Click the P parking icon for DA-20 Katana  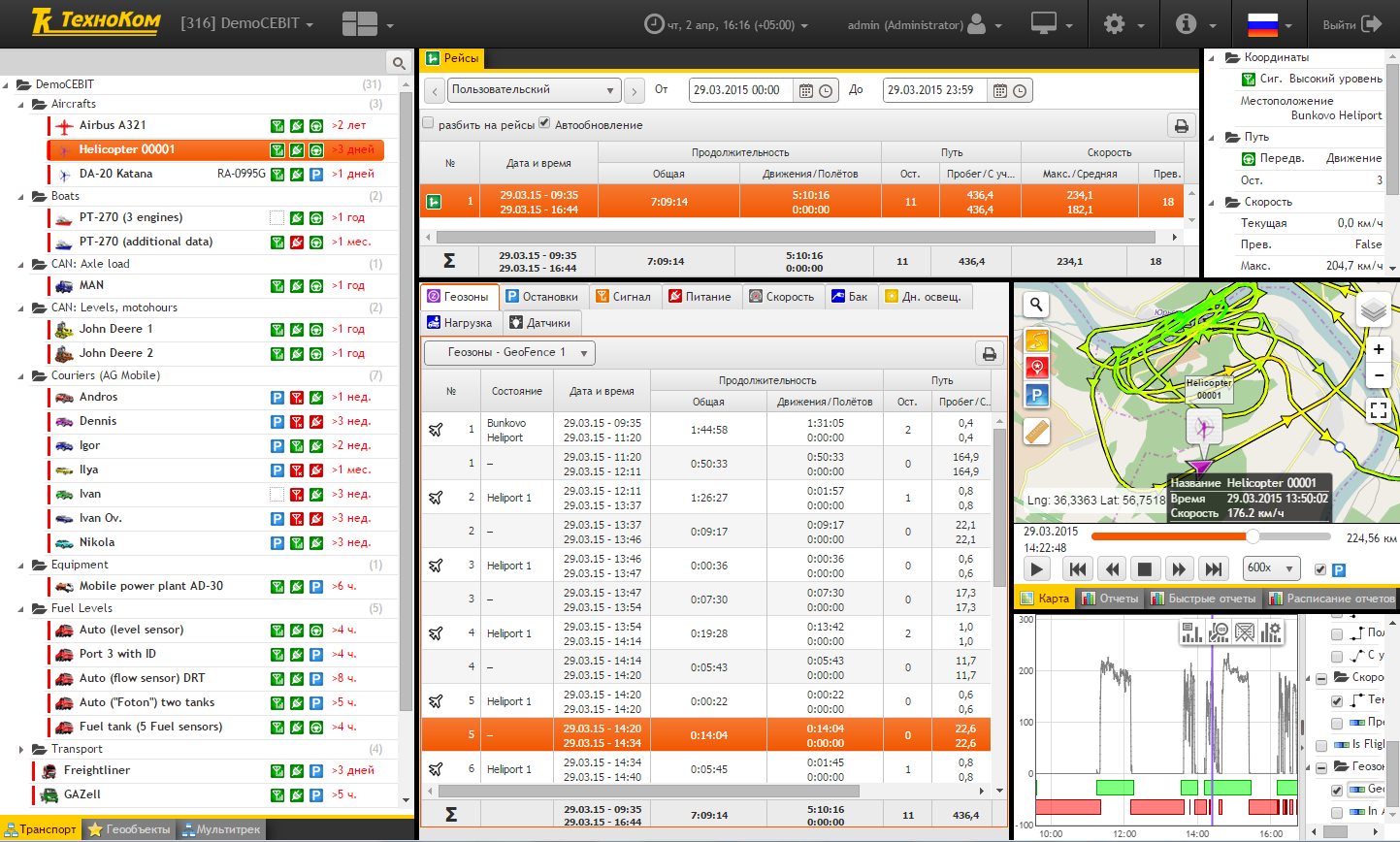point(315,175)
